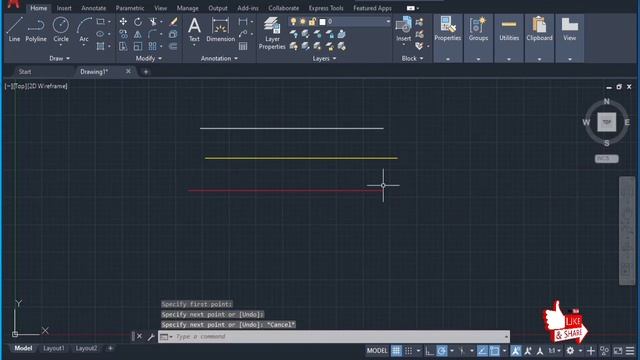The image size is (640, 360).
Task: Switch to the Parametric tab
Action: (130, 8)
